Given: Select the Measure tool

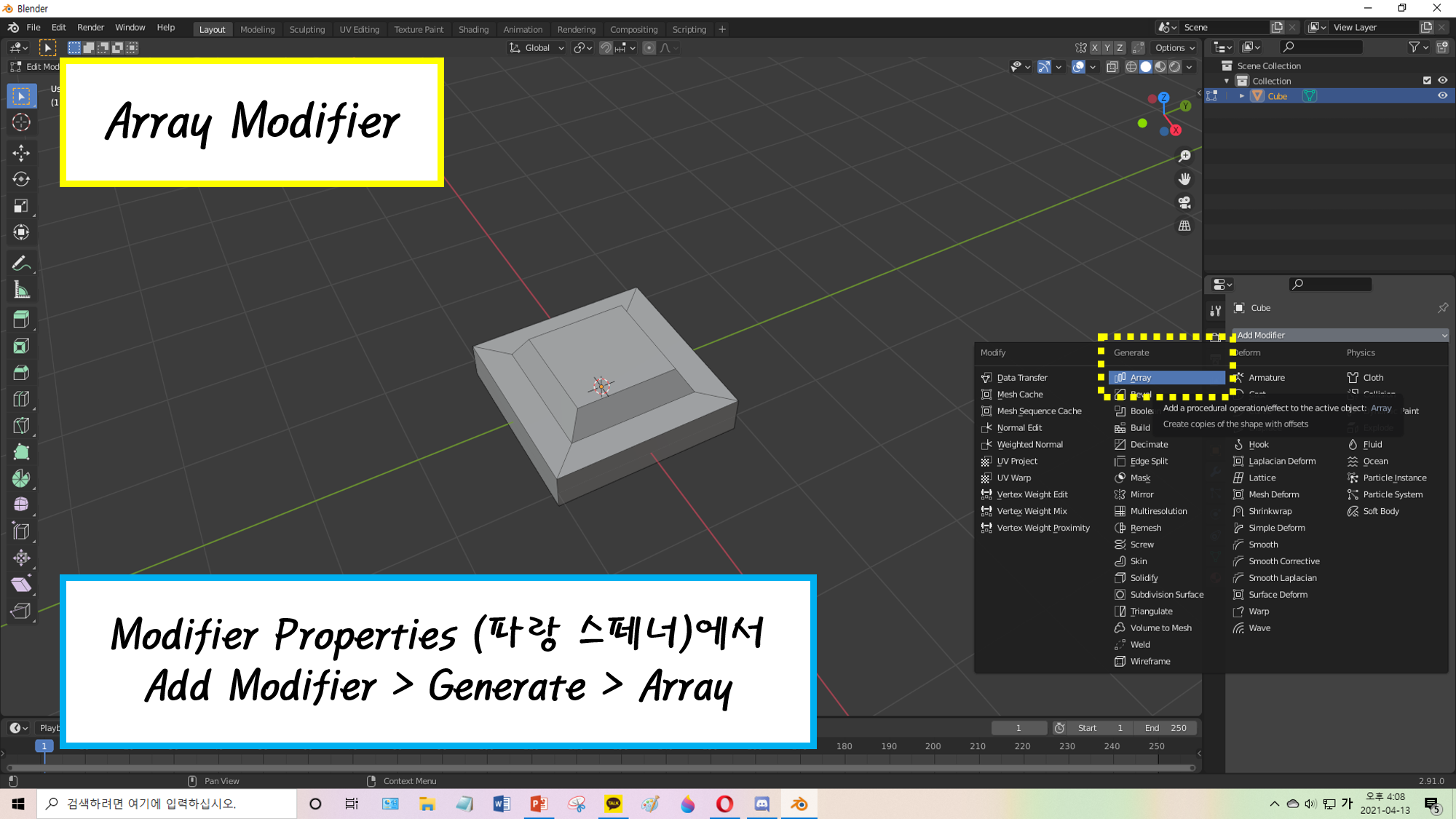Looking at the screenshot, I should 21,290.
